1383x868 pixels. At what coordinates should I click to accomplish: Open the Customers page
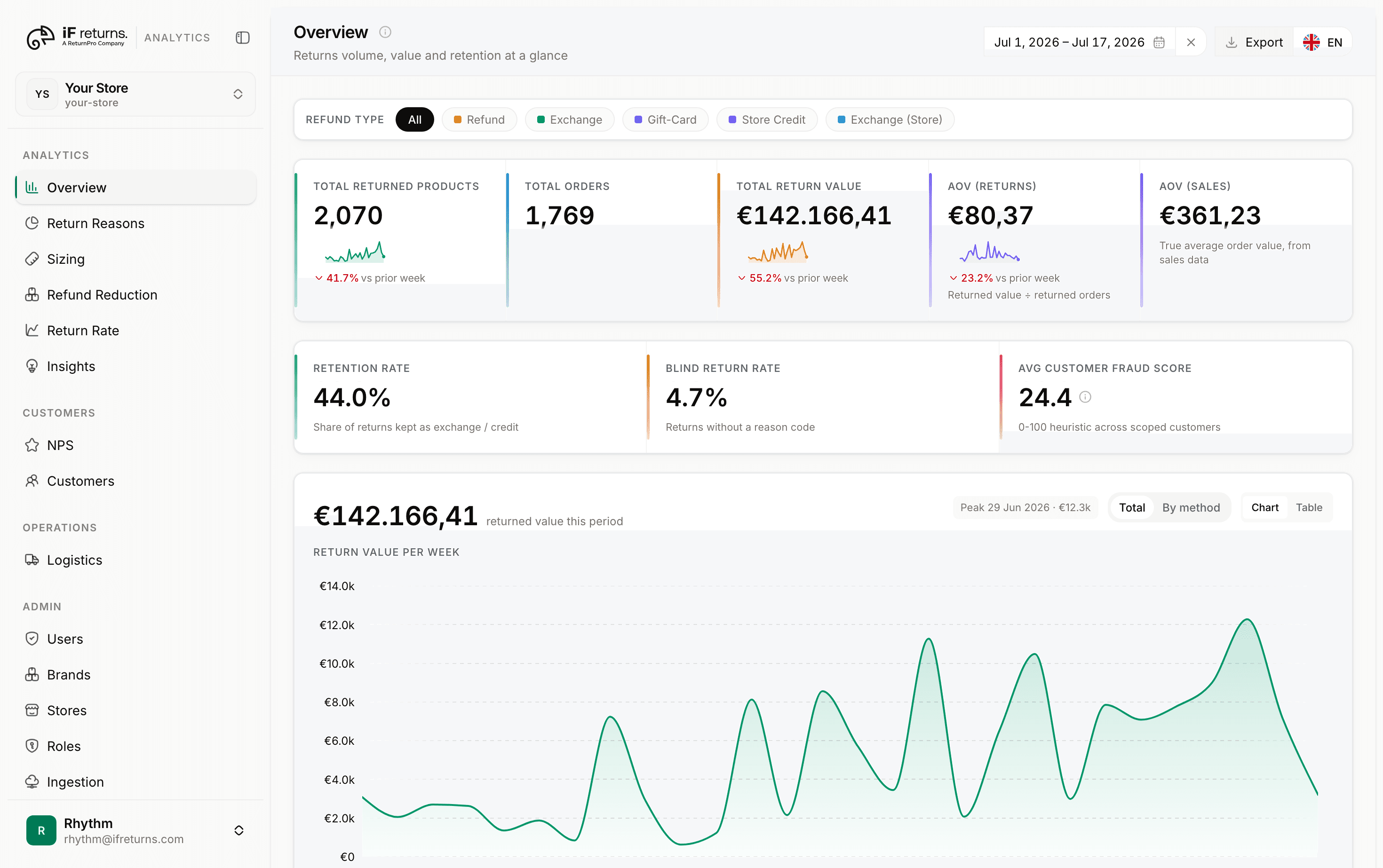click(x=135, y=481)
